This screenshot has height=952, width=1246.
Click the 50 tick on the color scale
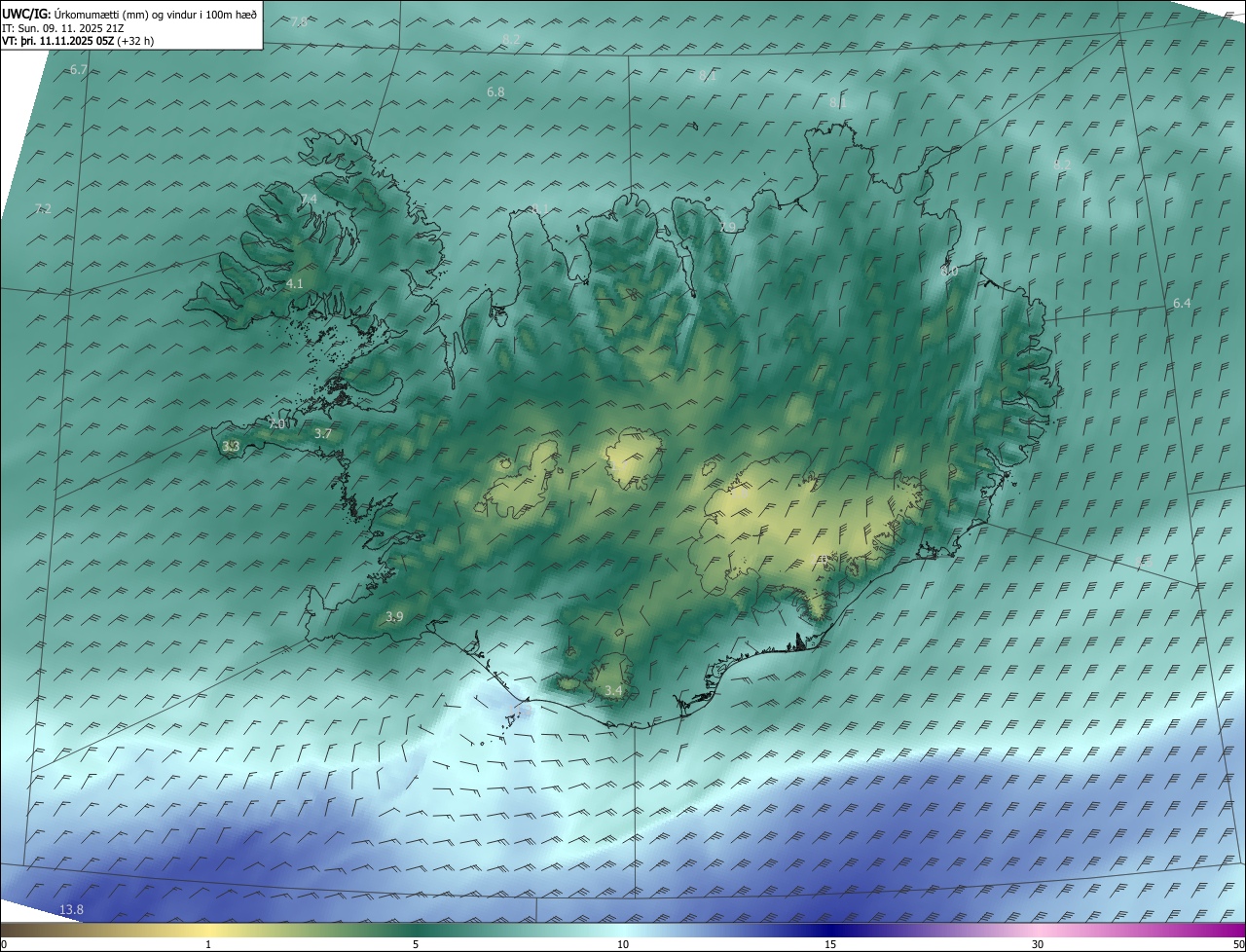pyautogui.click(x=1238, y=945)
